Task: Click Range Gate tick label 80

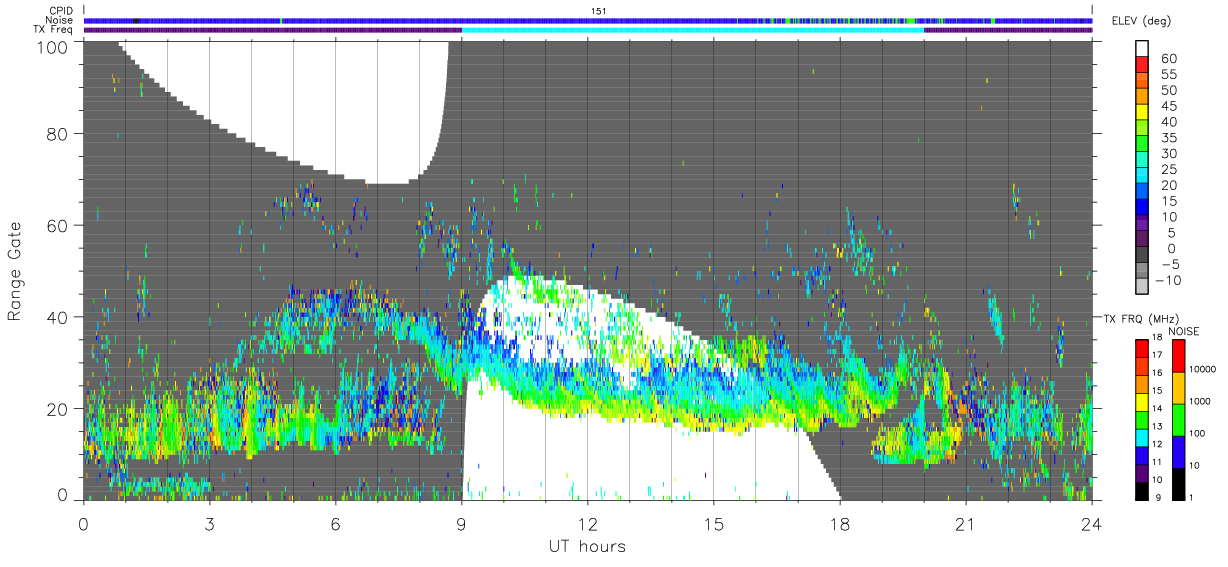Action: (x=57, y=133)
